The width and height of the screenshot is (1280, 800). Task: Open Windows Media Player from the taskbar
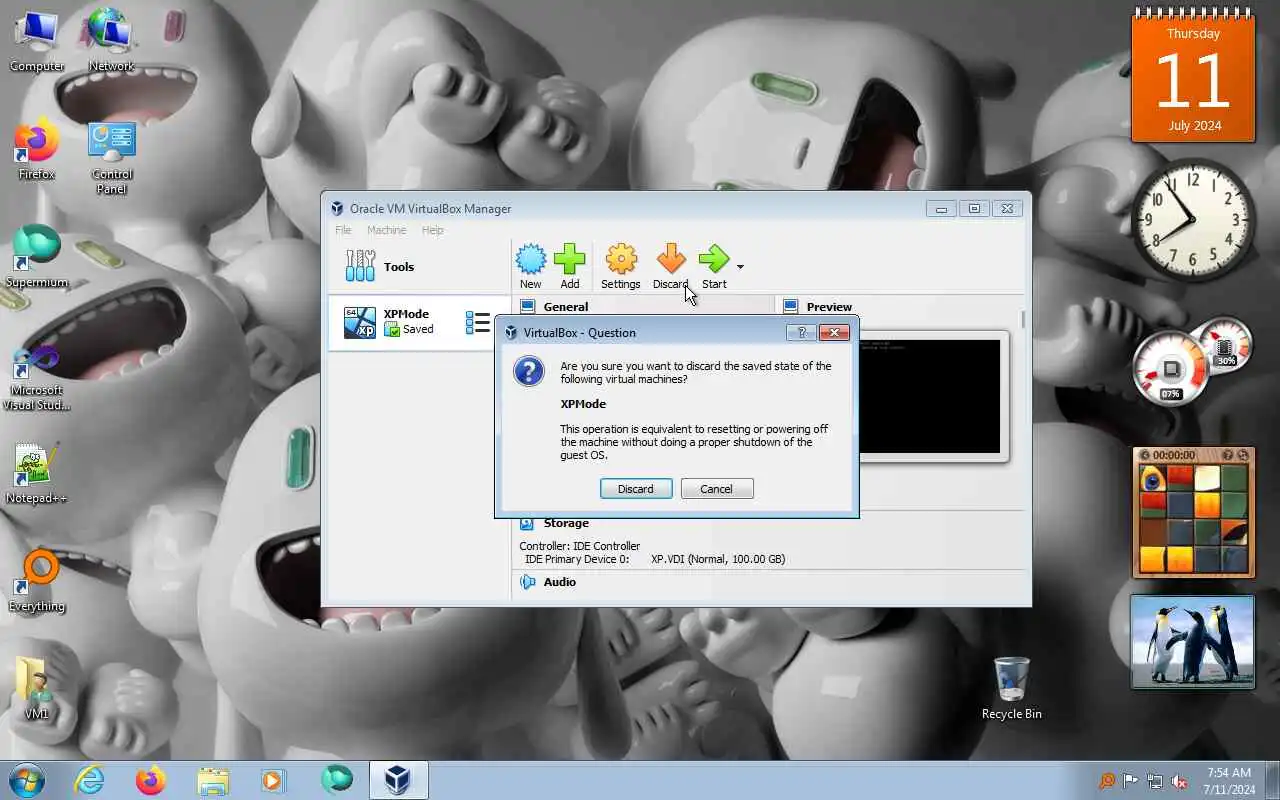[x=274, y=780]
